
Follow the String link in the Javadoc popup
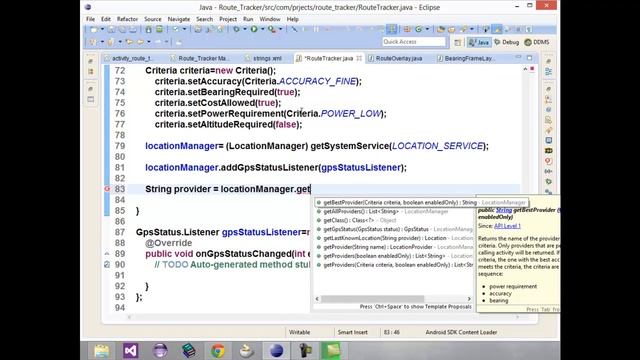coord(504,210)
